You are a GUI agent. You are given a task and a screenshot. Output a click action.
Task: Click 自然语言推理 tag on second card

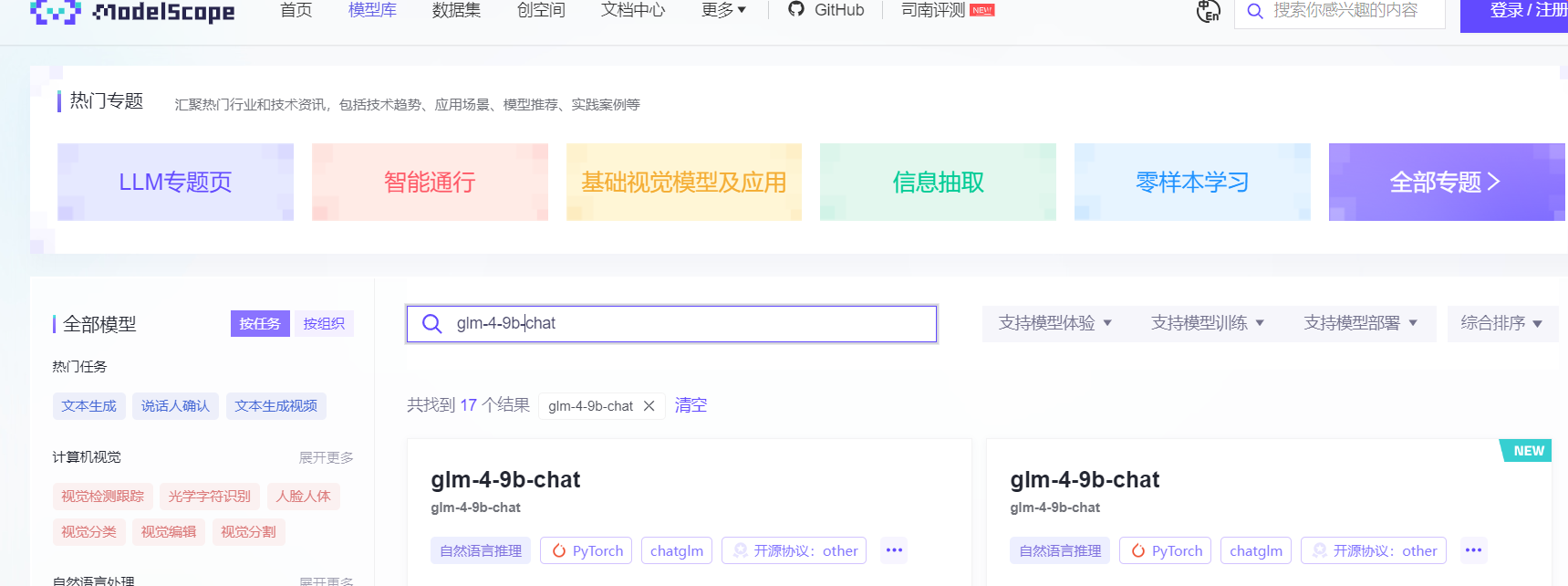[1060, 550]
